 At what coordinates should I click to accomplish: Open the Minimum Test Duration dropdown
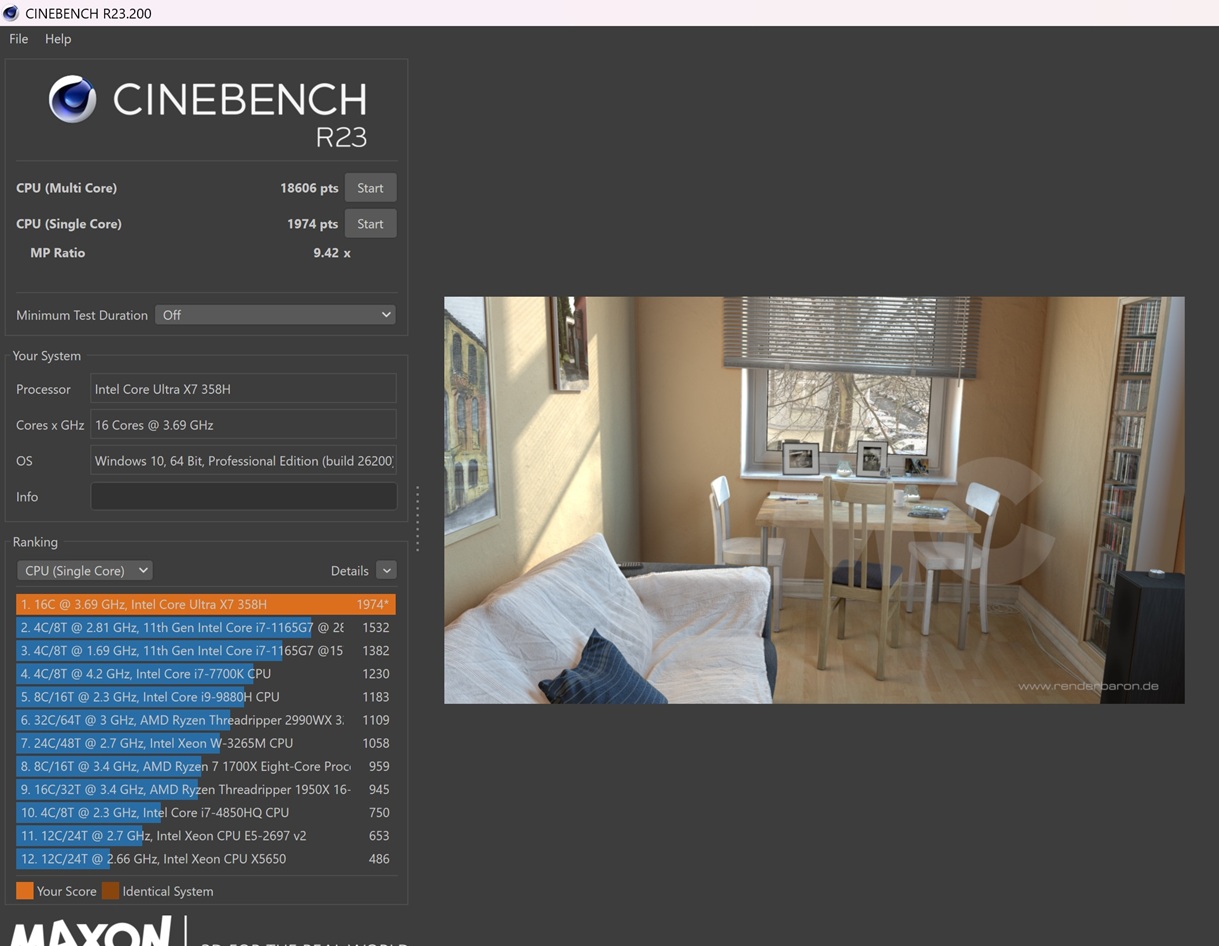[x=275, y=315]
